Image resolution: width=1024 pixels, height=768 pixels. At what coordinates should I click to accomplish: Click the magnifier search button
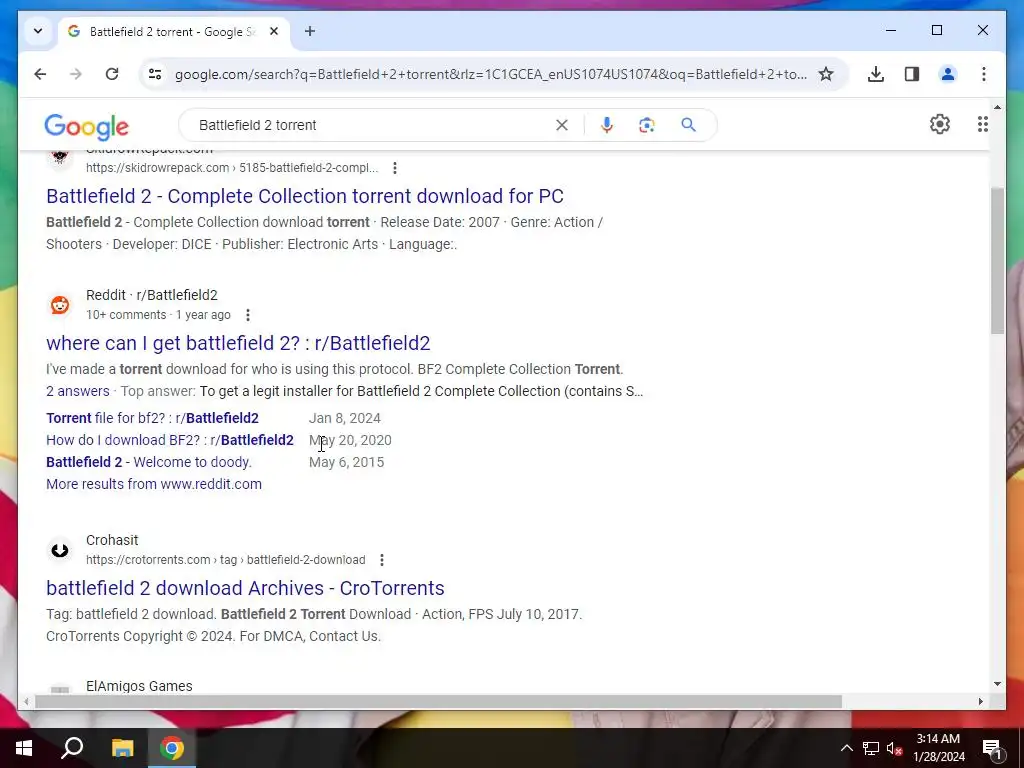pyautogui.click(x=688, y=125)
